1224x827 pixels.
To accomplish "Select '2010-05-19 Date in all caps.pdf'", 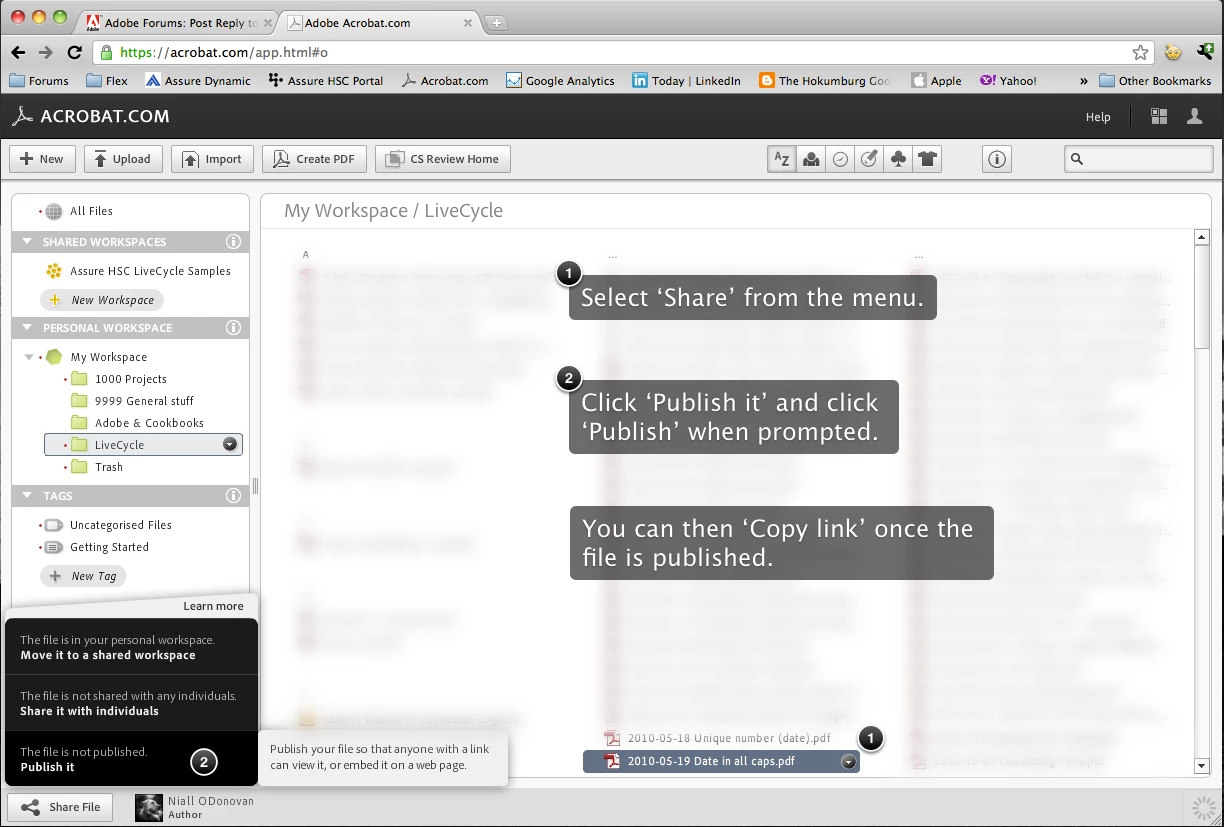I will [x=721, y=762].
